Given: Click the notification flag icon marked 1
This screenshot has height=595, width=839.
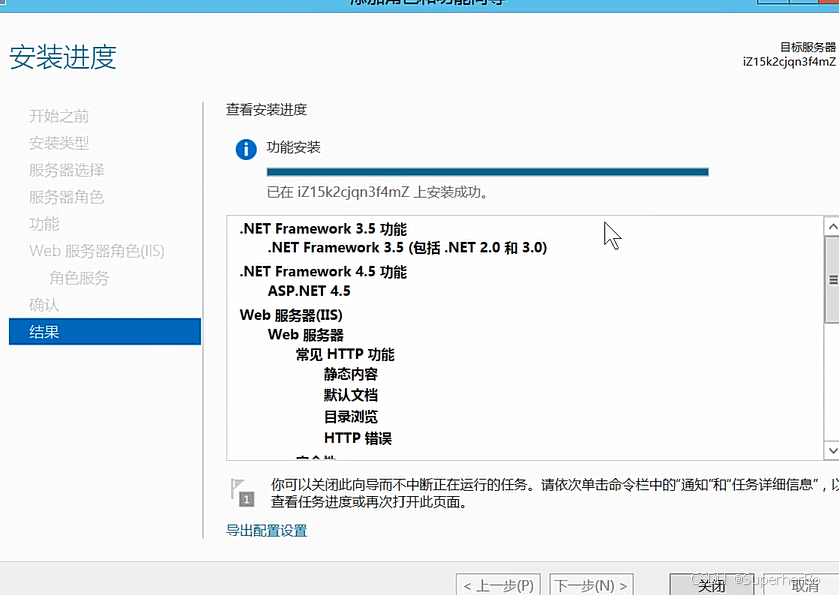Looking at the screenshot, I should [242, 493].
